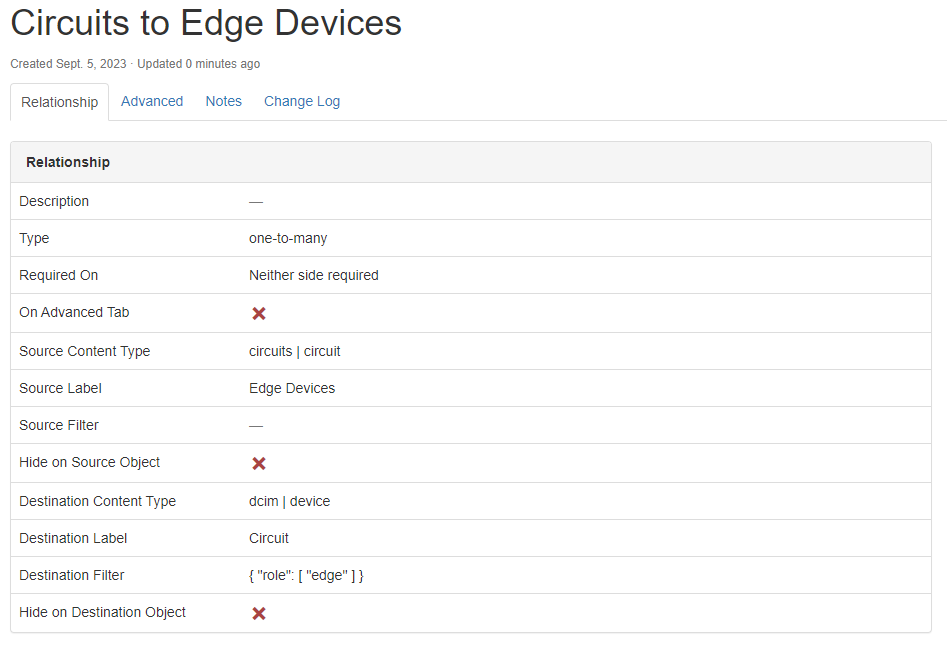Click the circuits | circuit content type value
The image size is (947, 661).
click(x=295, y=351)
